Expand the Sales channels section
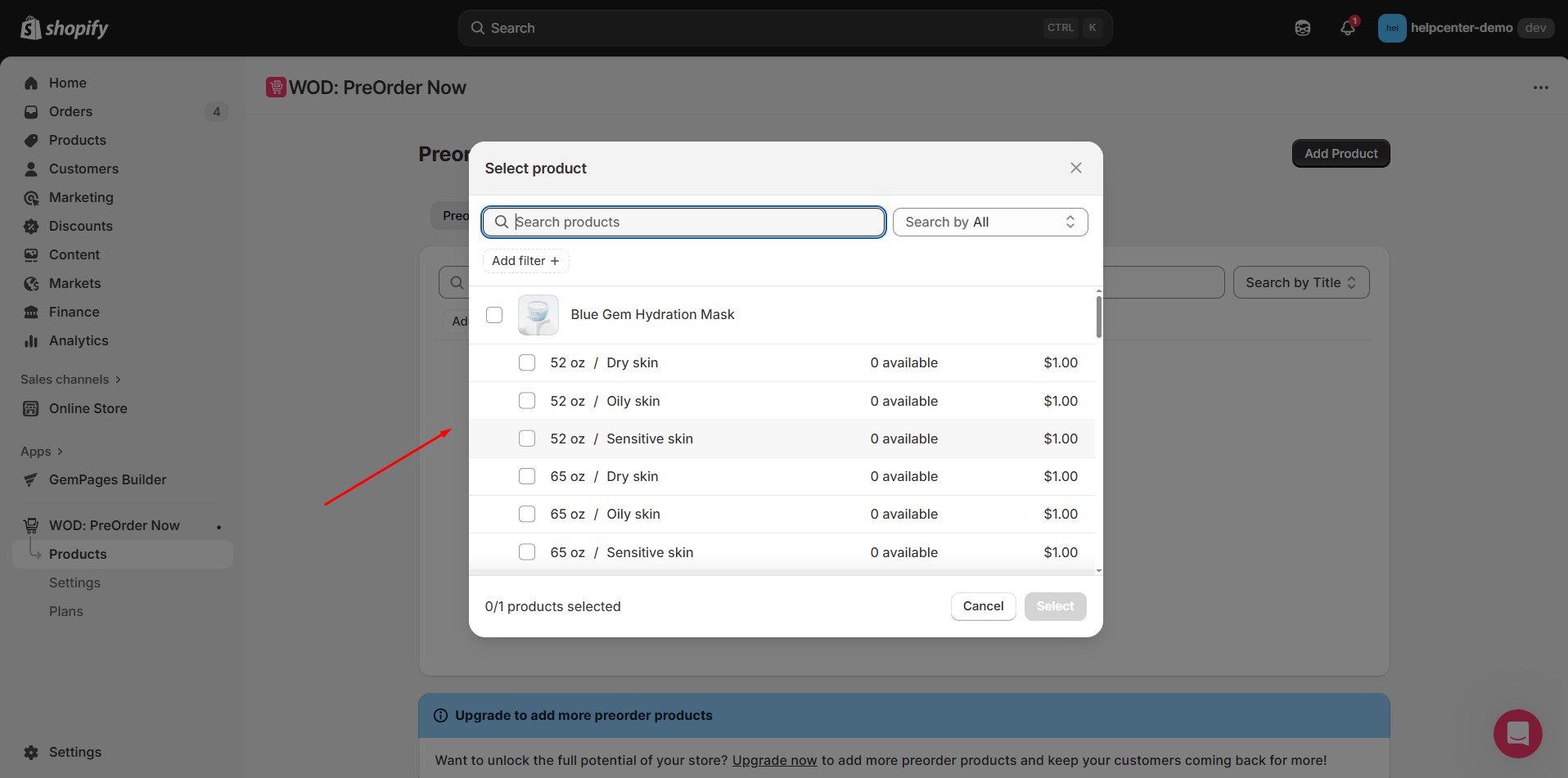This screenshot has height=778, width=1568. point(70,380)
